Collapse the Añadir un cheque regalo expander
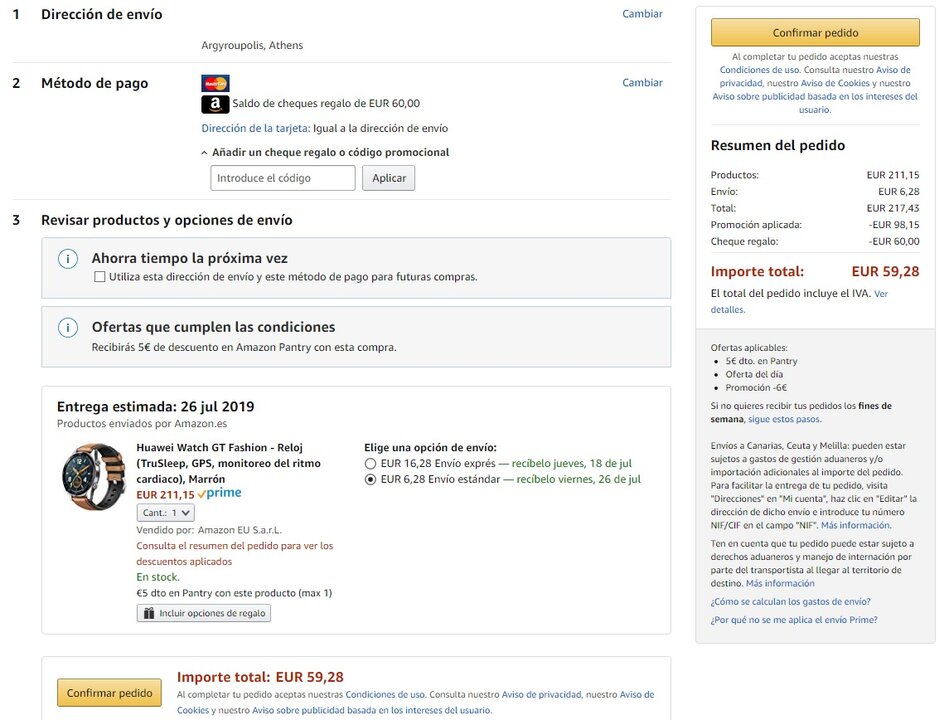The image size is (949, 720). coord(205,153)
